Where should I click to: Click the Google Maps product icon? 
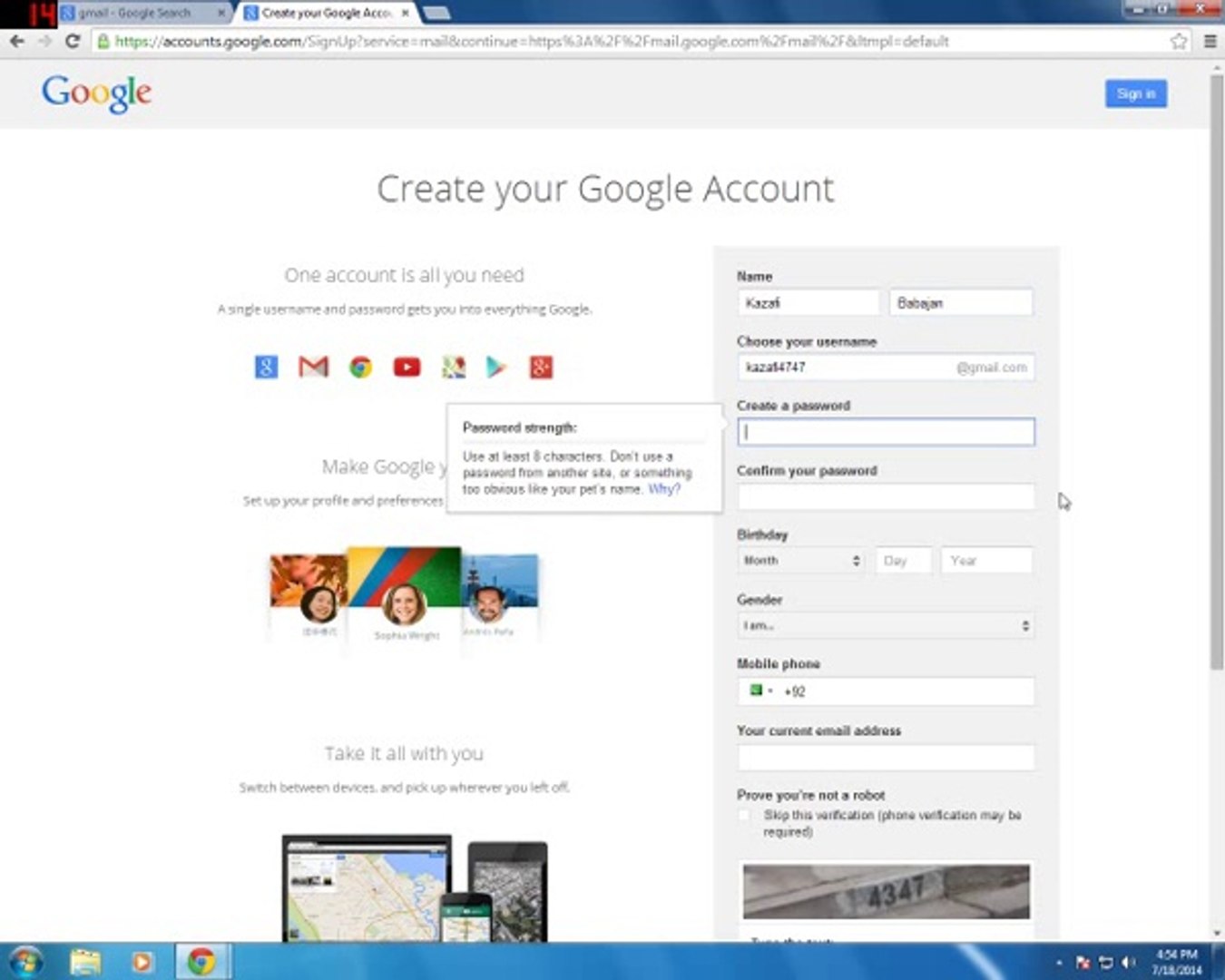click(453, 367)
